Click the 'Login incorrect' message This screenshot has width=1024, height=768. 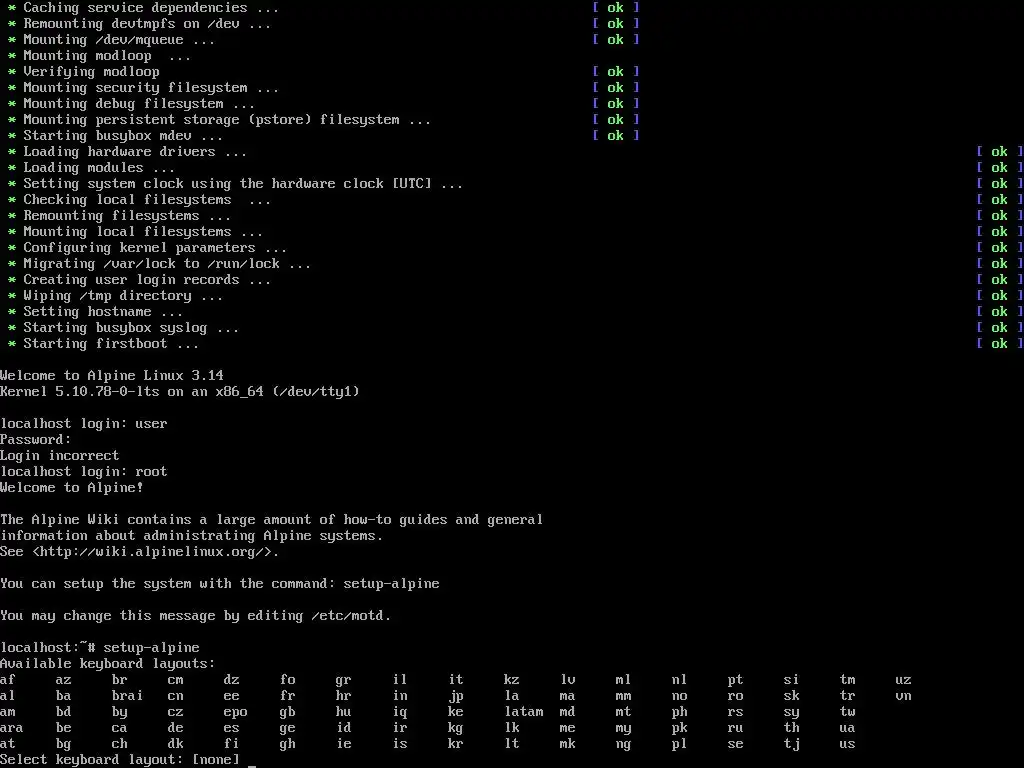[59, 456]
